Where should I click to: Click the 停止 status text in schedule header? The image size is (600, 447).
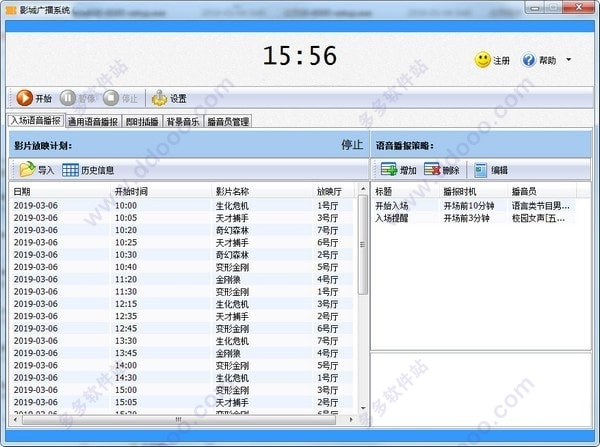coord(352,145)
